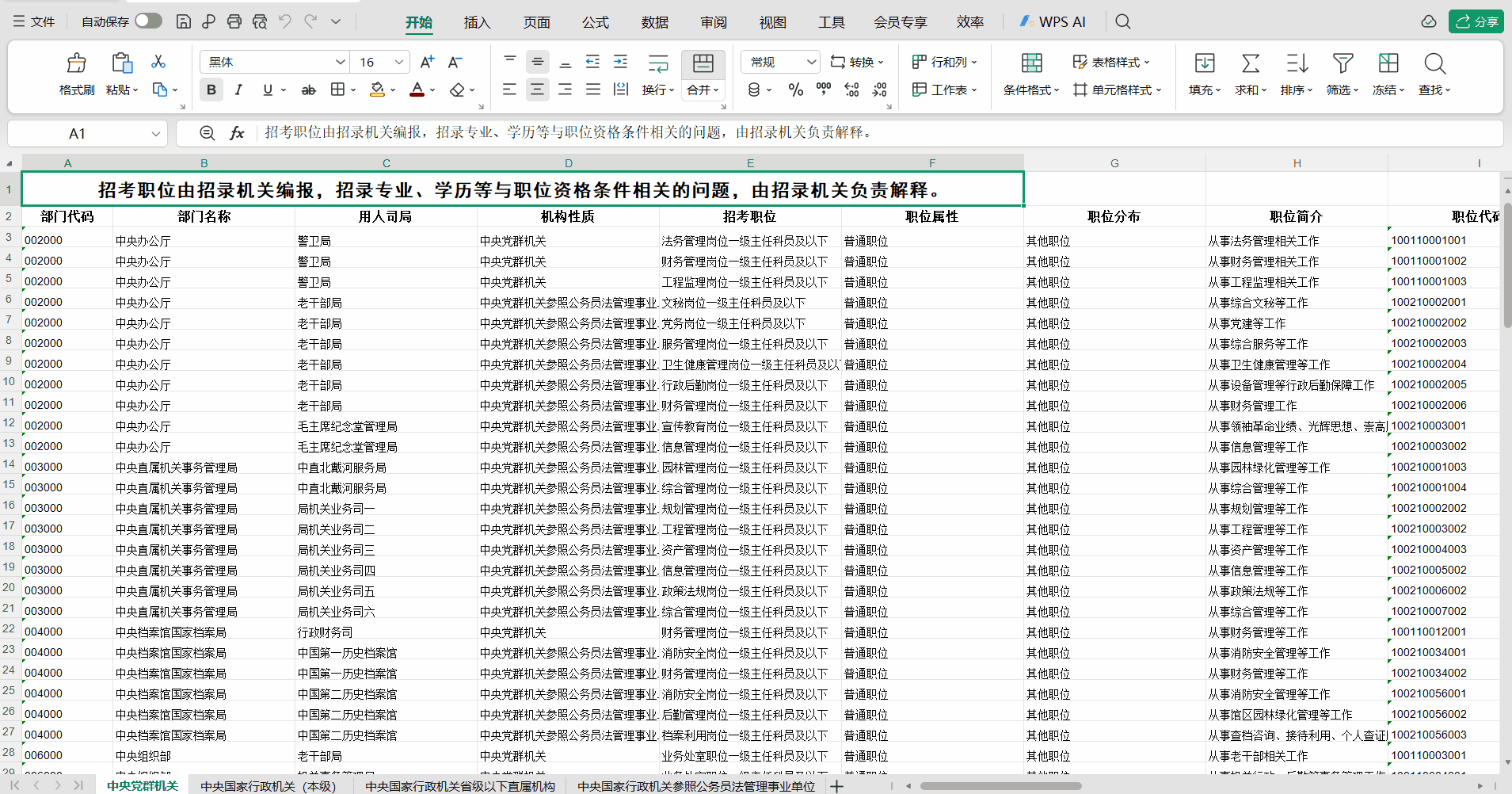
Task: Click the vertical scrollbar thumb
Action: pos(1506,264)
